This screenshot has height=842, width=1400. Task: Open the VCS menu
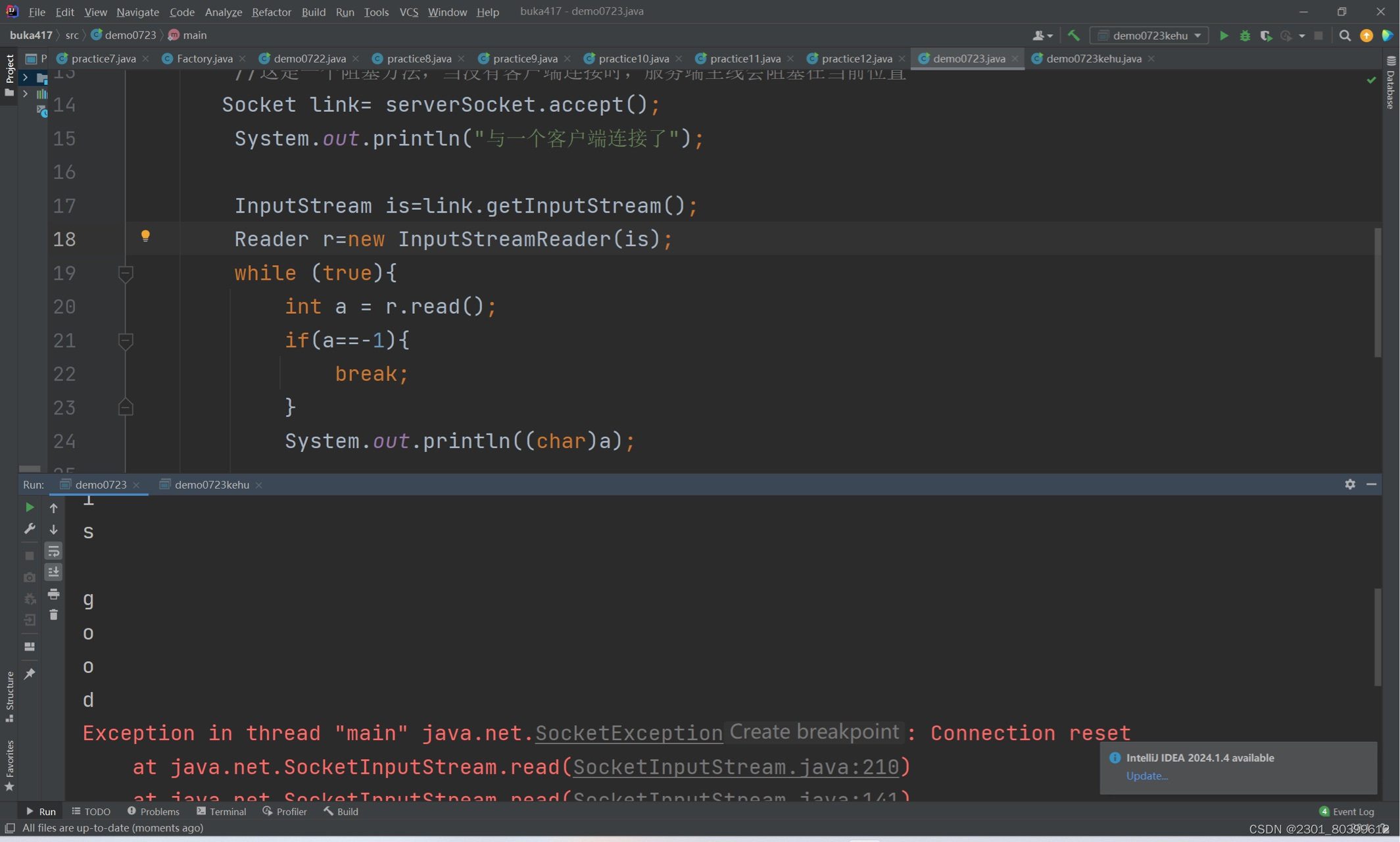coord(408,12)
